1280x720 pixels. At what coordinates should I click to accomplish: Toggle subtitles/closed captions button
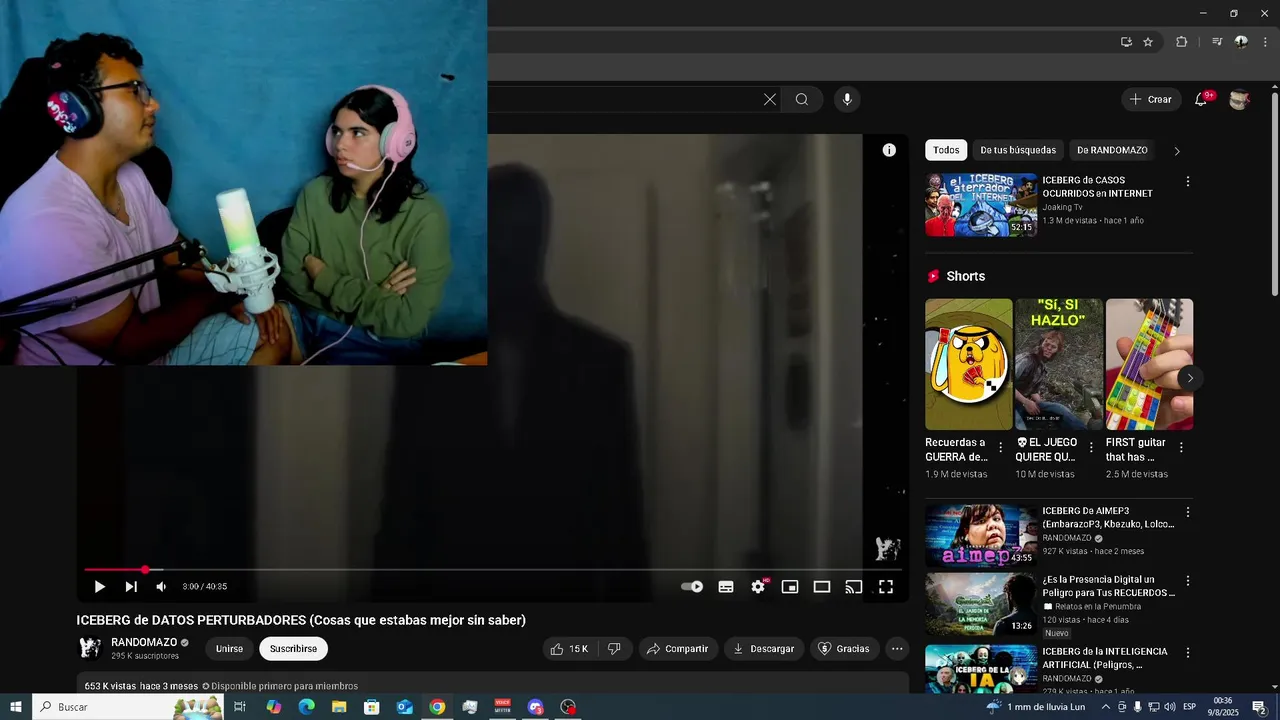pyautogui.click(x=726, y=587)
